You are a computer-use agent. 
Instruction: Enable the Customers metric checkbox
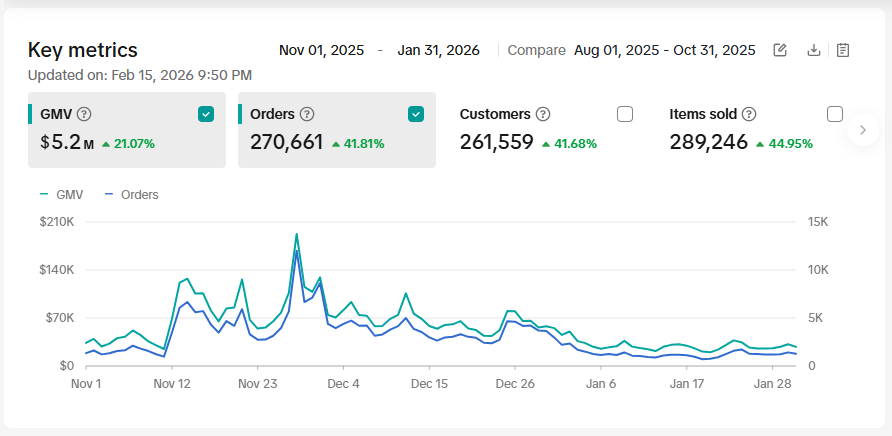pos(625,114)
